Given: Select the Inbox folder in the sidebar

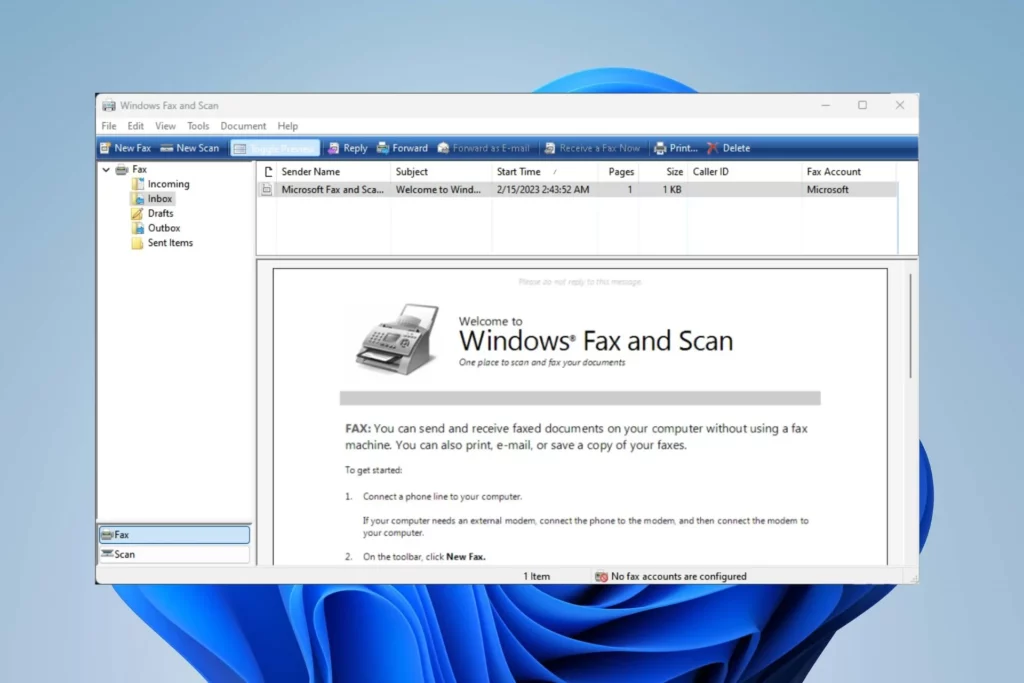Looking at the screenshot, I should [x=157, y=198].
